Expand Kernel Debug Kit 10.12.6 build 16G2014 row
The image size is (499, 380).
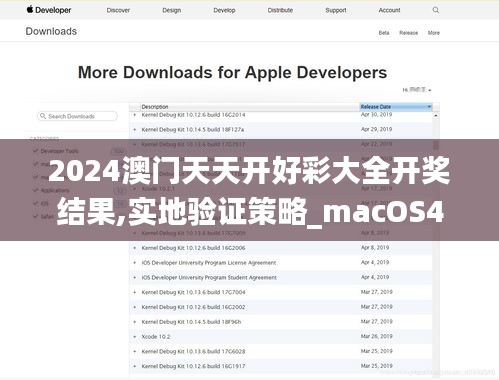(135, 115)
